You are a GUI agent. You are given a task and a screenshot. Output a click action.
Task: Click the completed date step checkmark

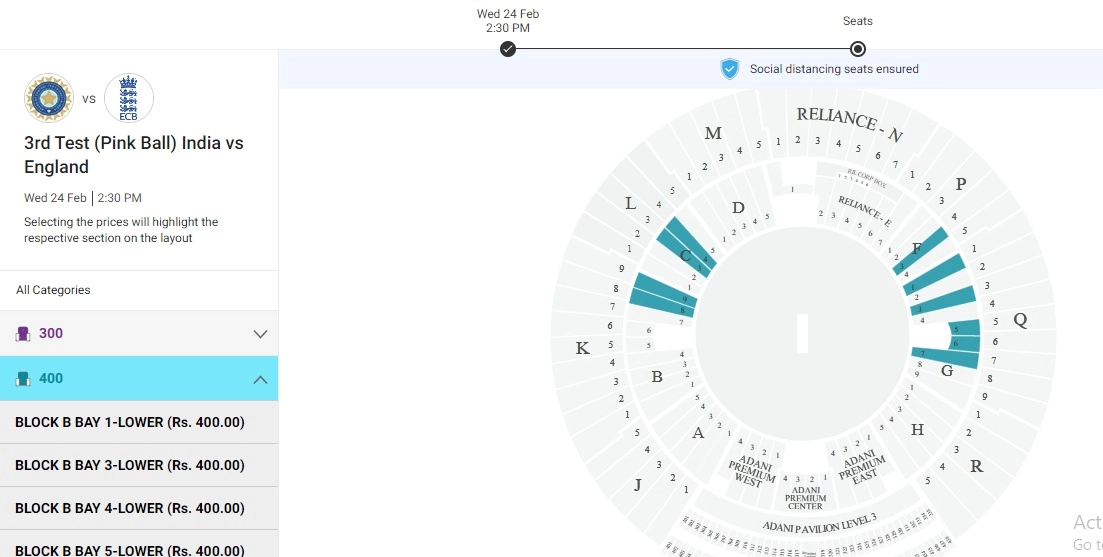tap(508, 49)
